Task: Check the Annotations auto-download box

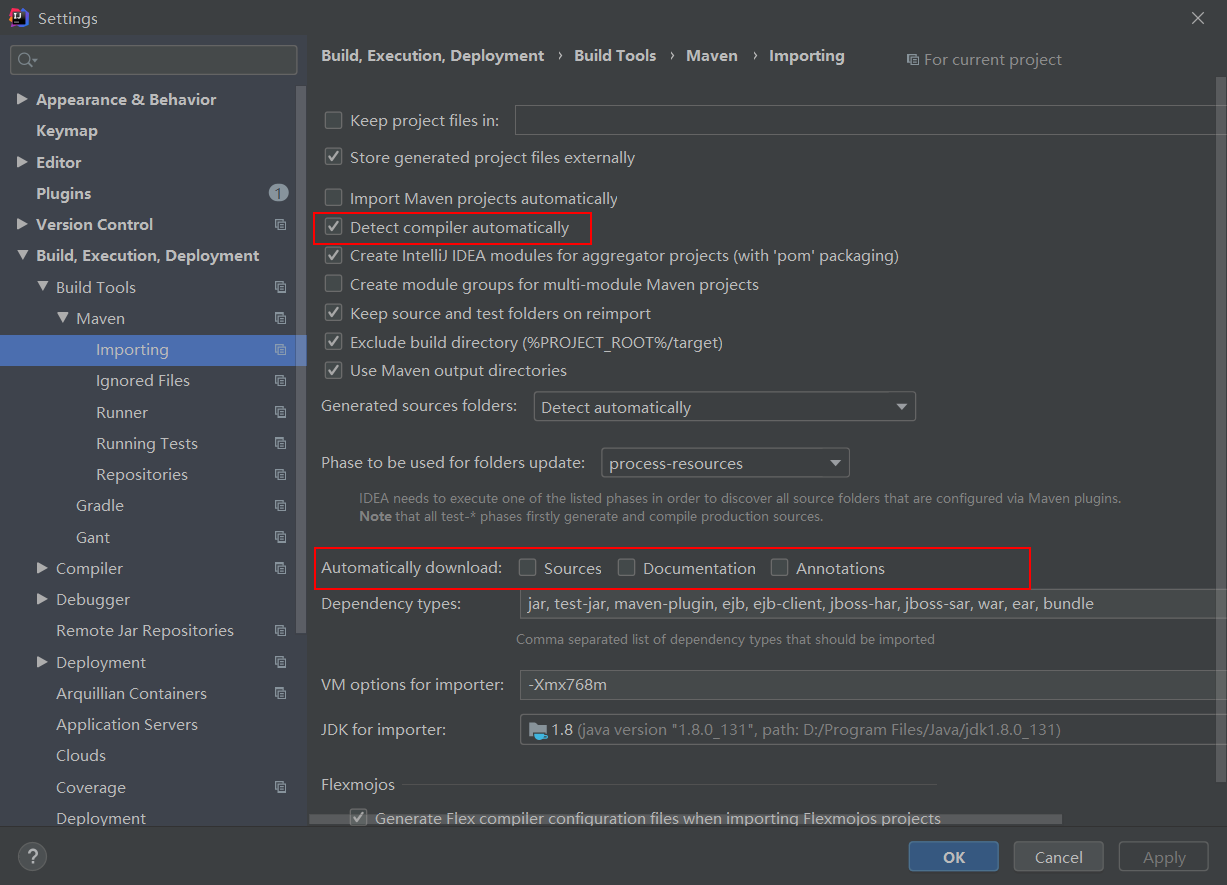Action: (x=779, y=568)
